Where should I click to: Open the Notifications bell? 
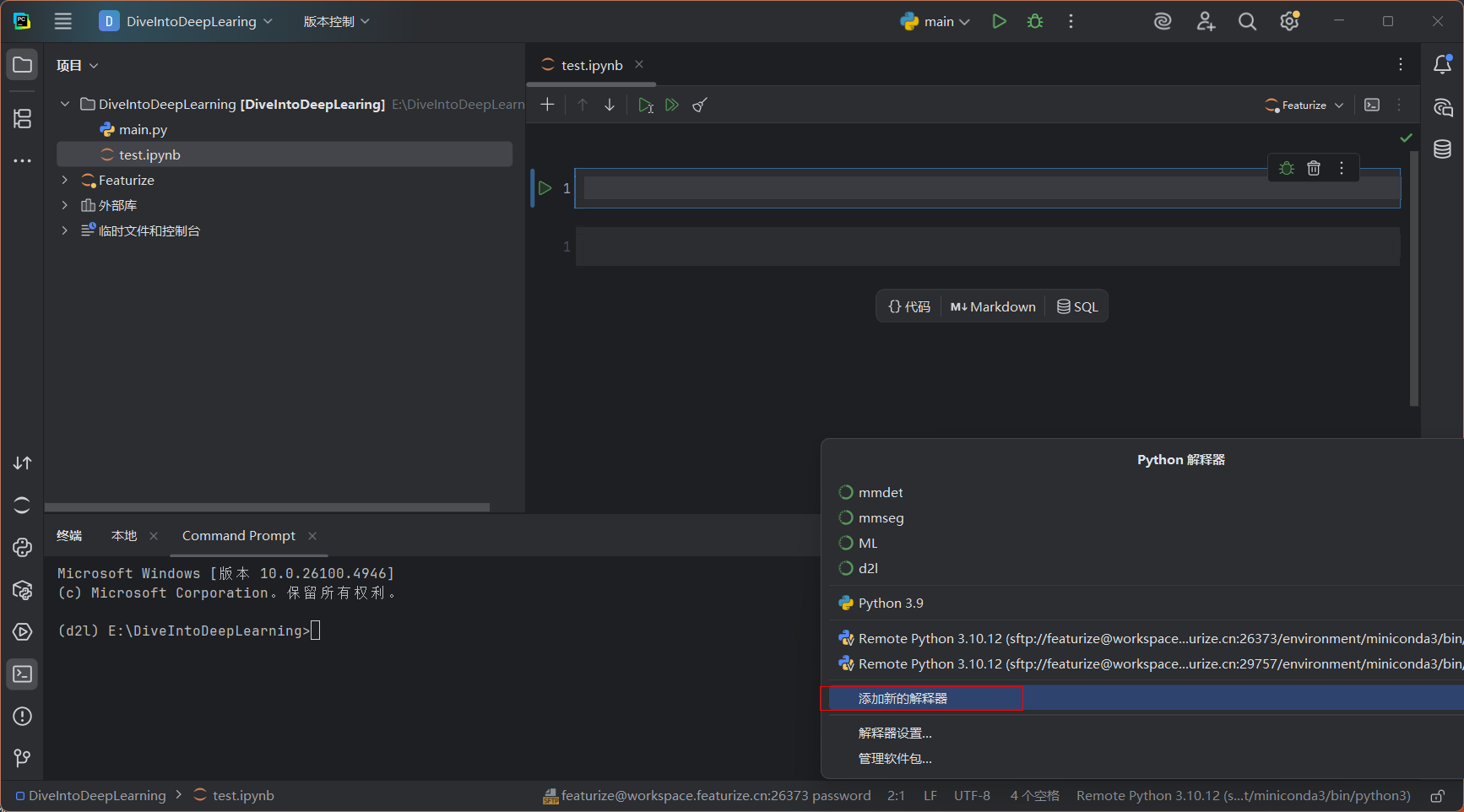(1443, 64)
